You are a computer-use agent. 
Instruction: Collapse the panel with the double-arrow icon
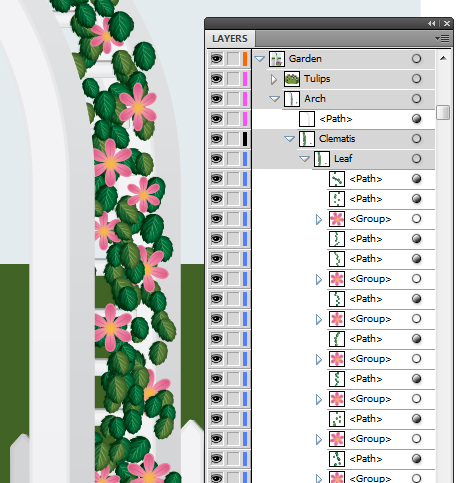point(432,23)
